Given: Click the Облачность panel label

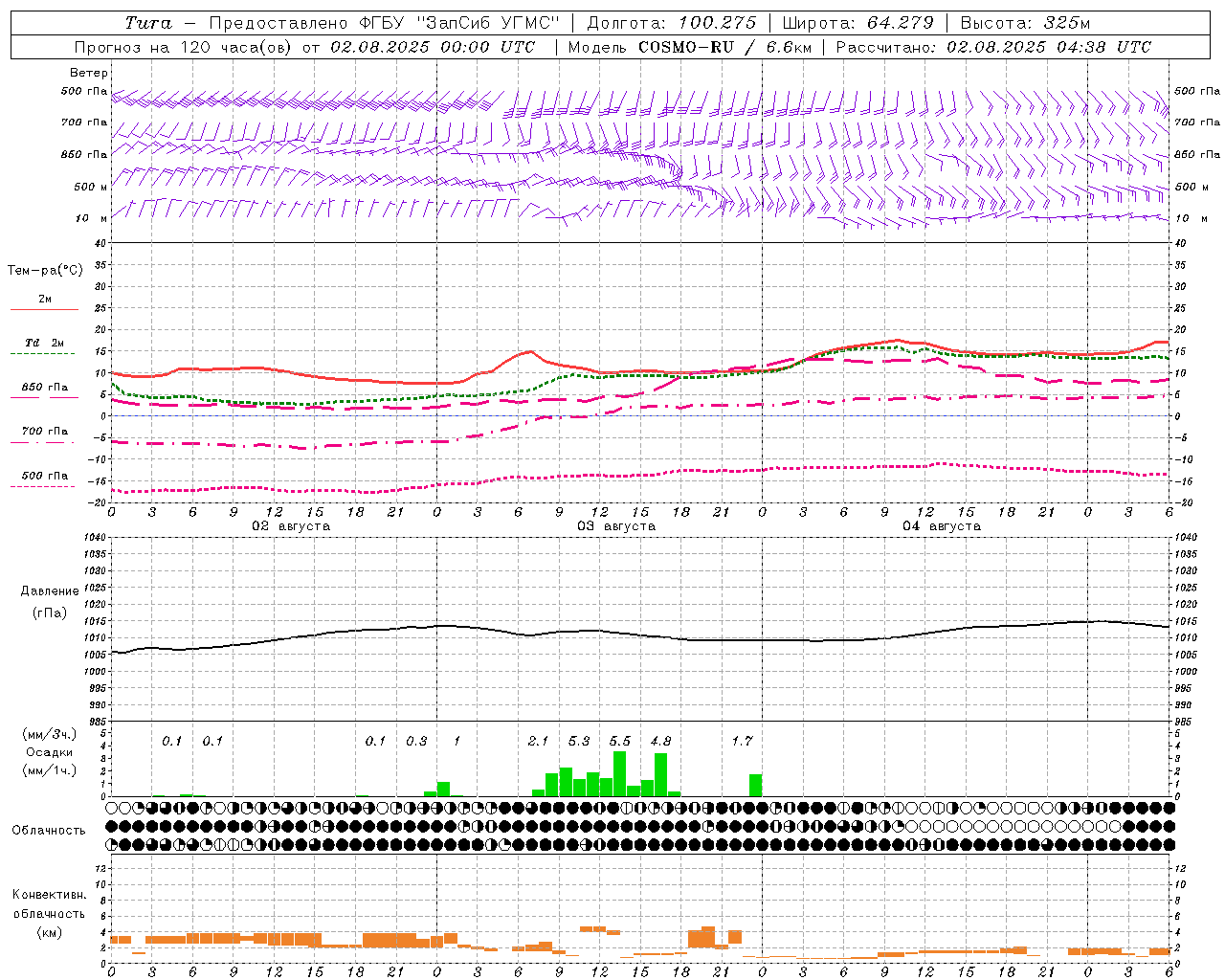Looking at the screenshot, I should click(49, 831).
